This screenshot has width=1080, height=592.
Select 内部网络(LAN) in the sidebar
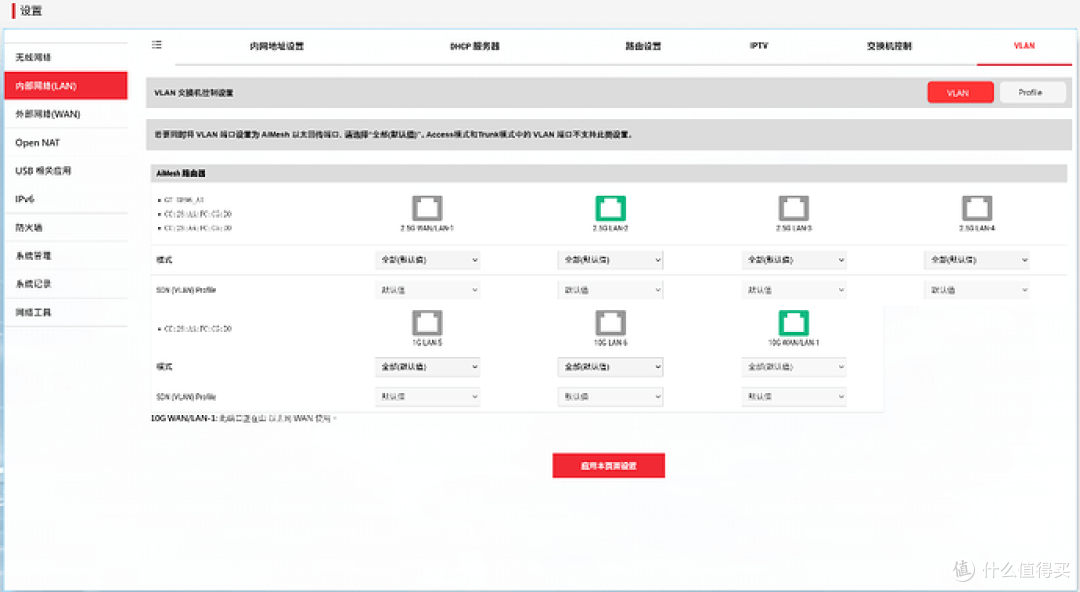click(x=66, y=85)
